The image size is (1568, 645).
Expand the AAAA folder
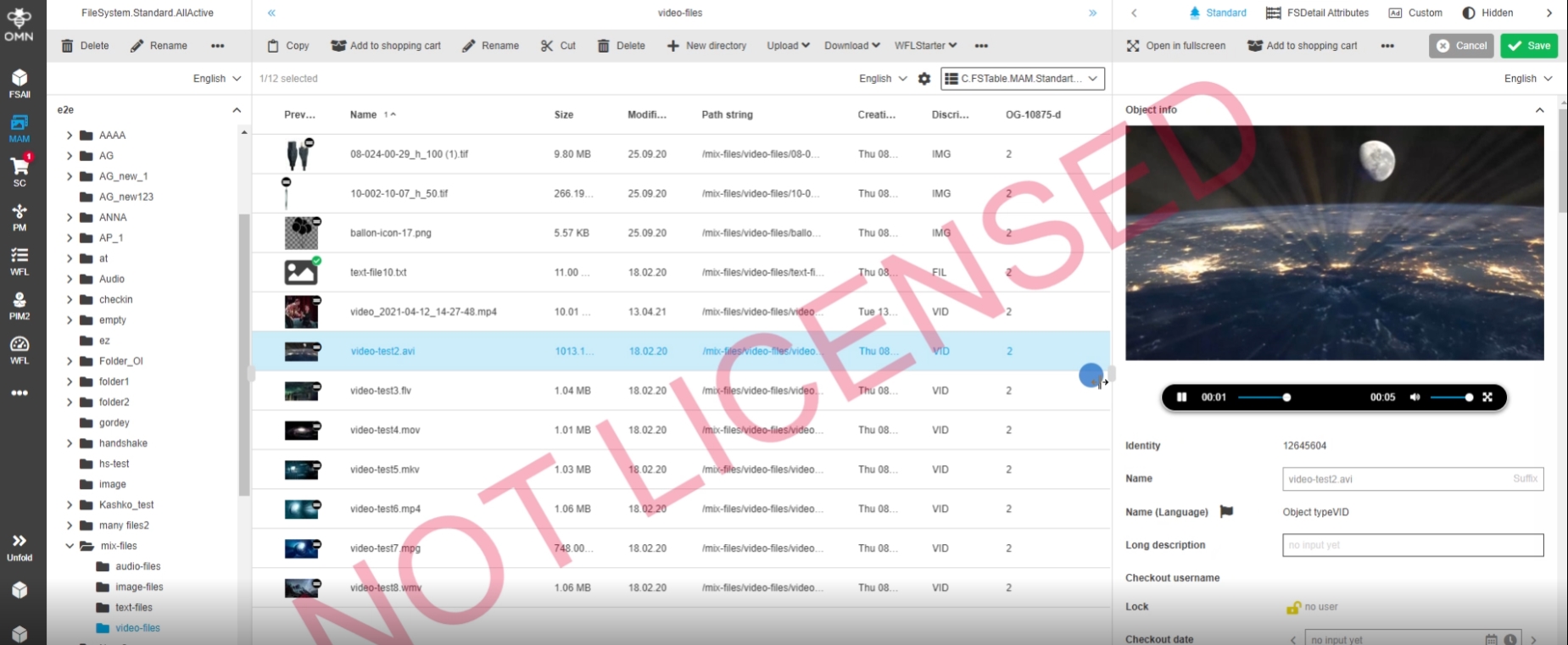(x=70, y=135)
